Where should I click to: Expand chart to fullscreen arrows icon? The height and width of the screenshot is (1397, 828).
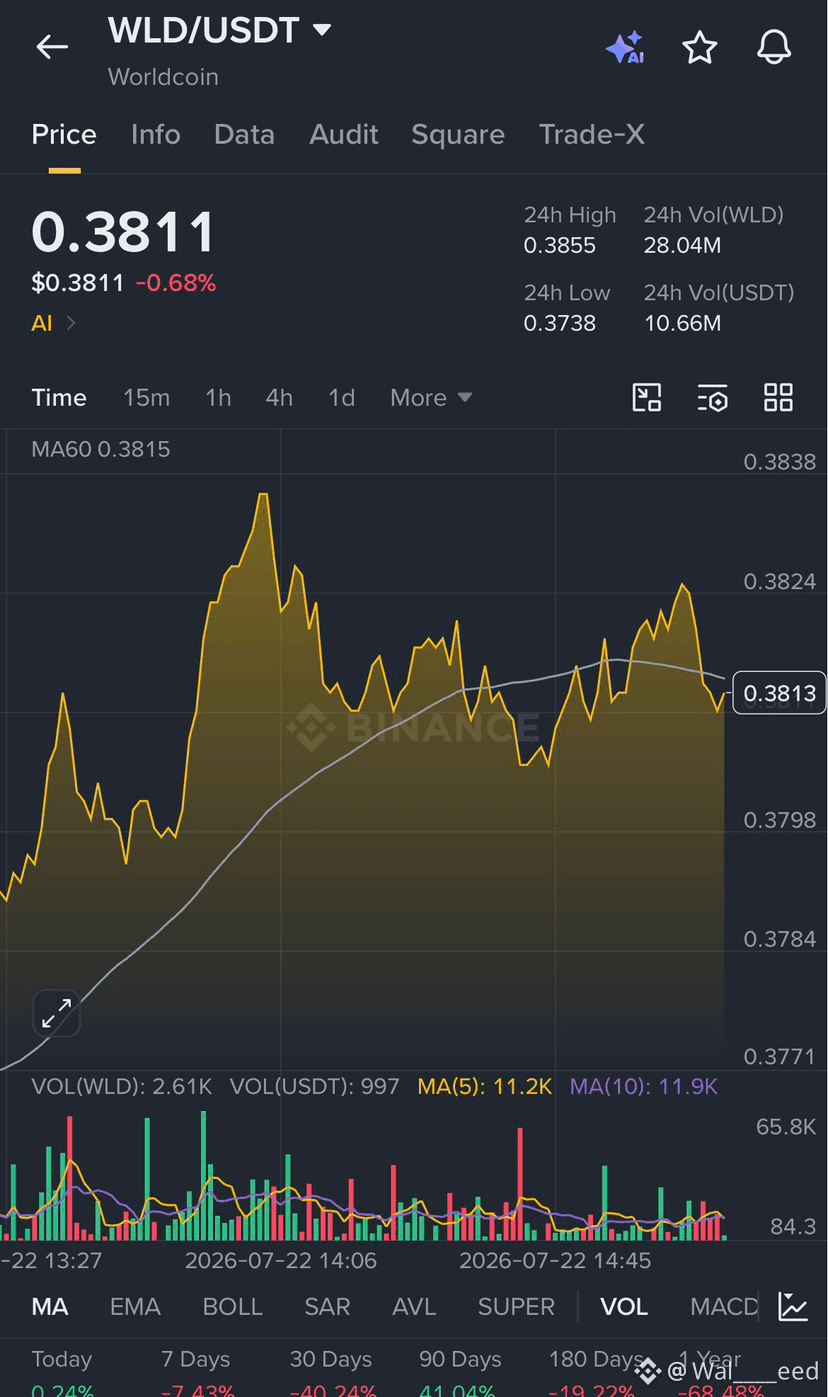(56, 1013)
